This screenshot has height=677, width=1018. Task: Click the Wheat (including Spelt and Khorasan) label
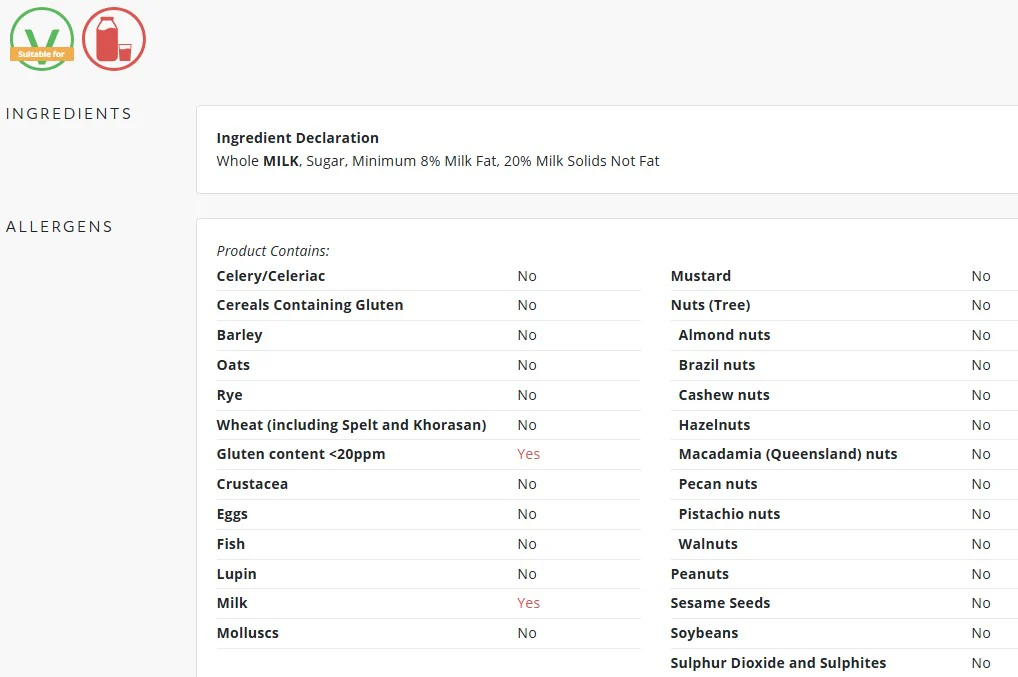tap(351, 425)
